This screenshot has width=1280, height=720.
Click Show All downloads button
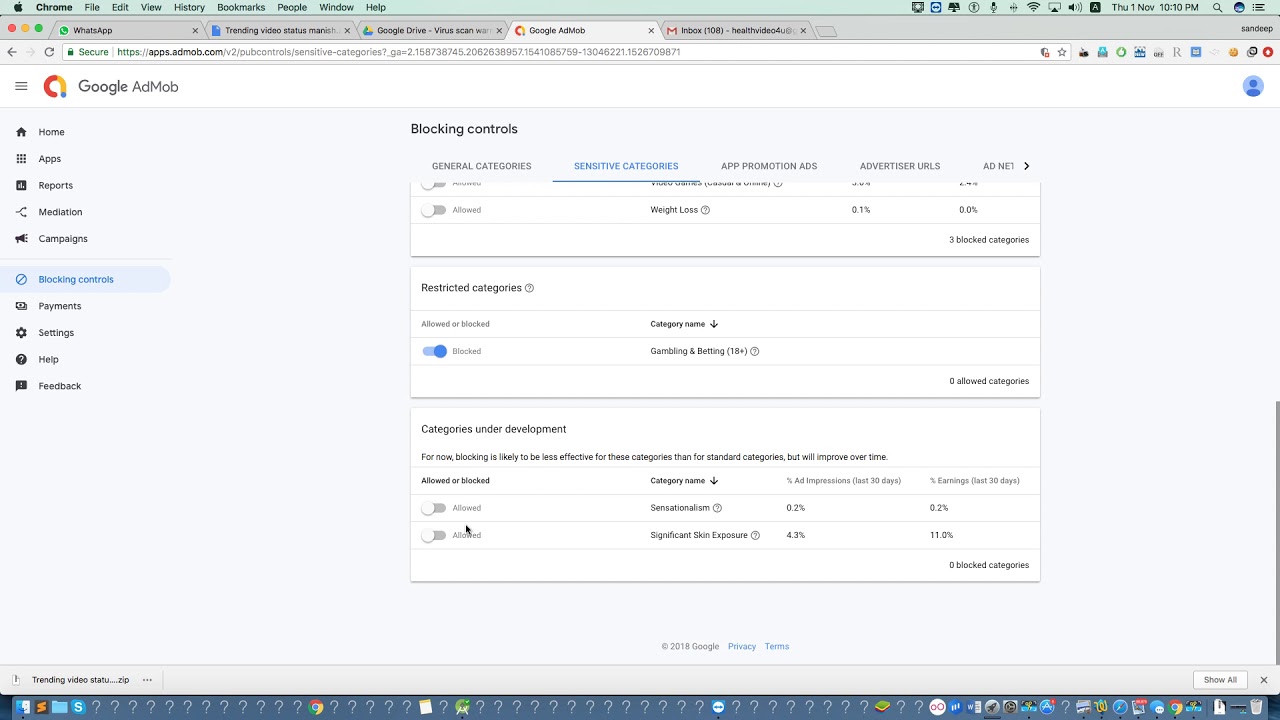(1220, 680)
